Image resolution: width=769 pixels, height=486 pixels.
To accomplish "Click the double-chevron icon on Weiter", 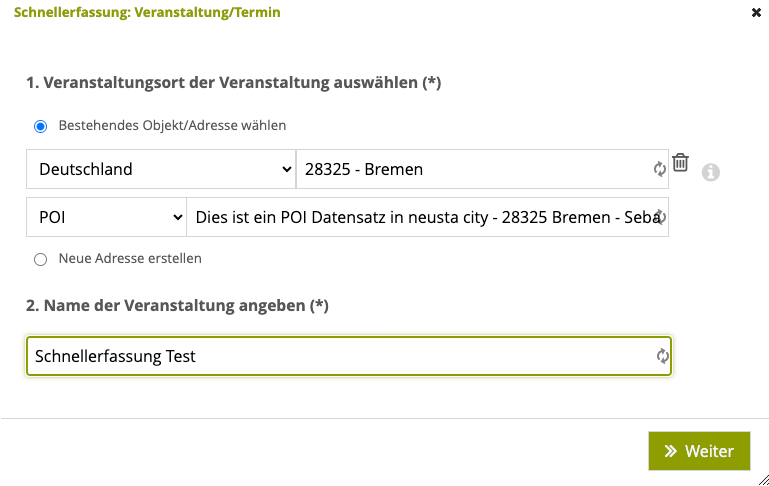I will [x=670, y=451].
